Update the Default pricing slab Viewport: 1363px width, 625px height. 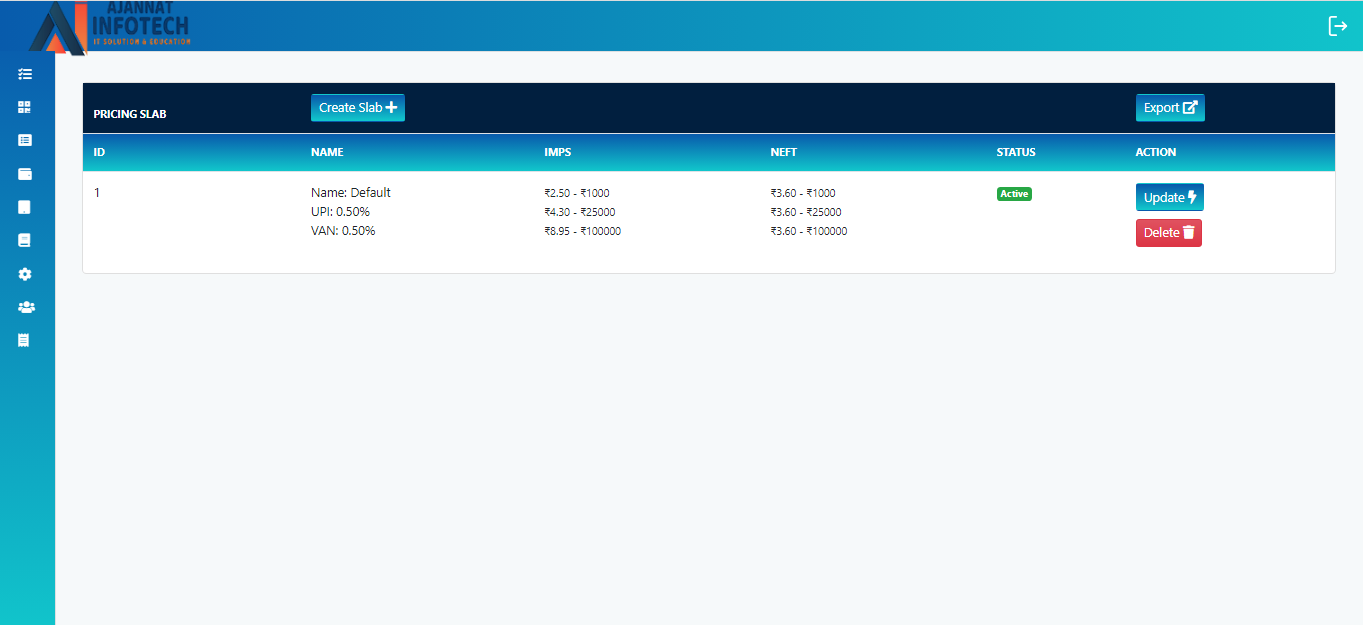(1169, 197)
